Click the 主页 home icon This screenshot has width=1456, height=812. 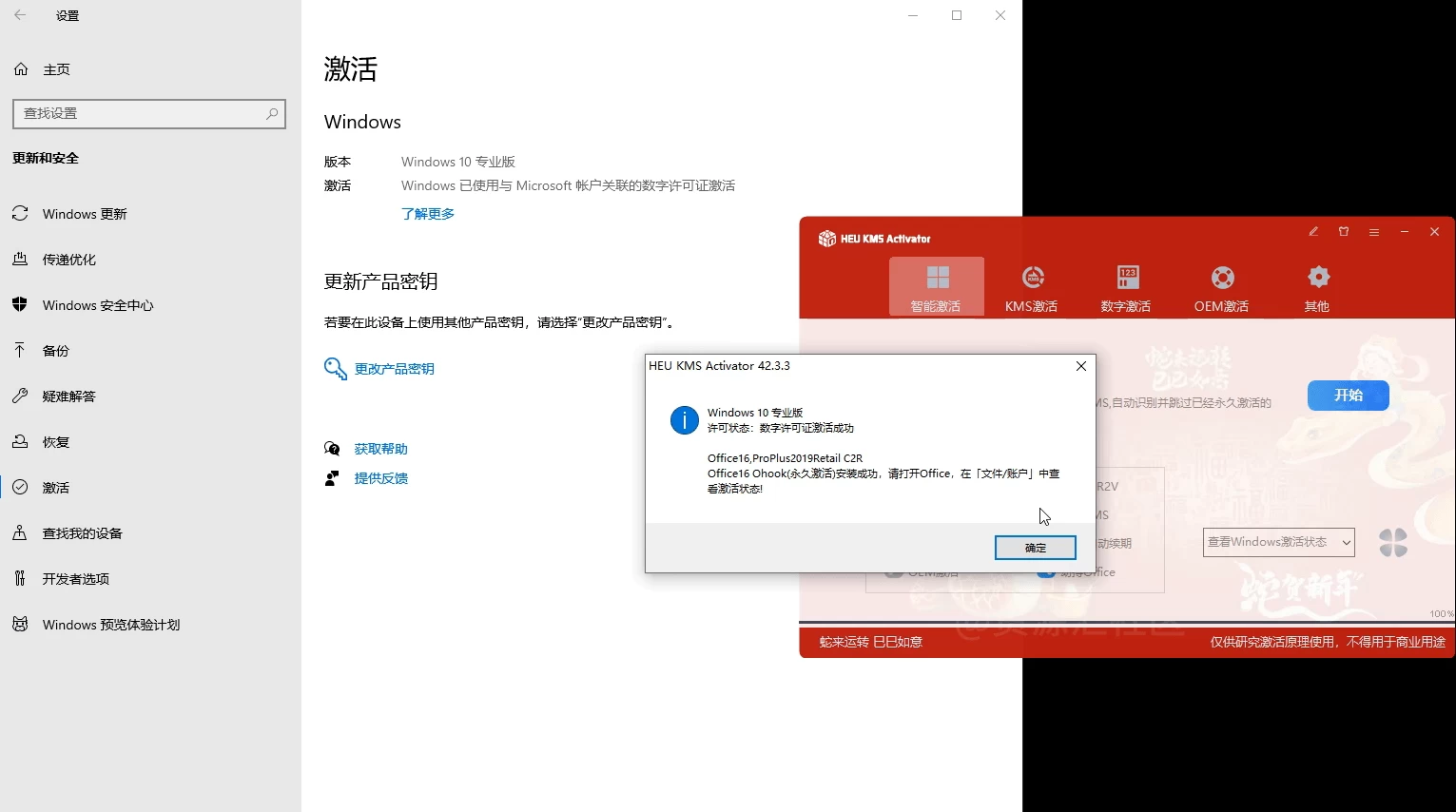click(21, 69)
